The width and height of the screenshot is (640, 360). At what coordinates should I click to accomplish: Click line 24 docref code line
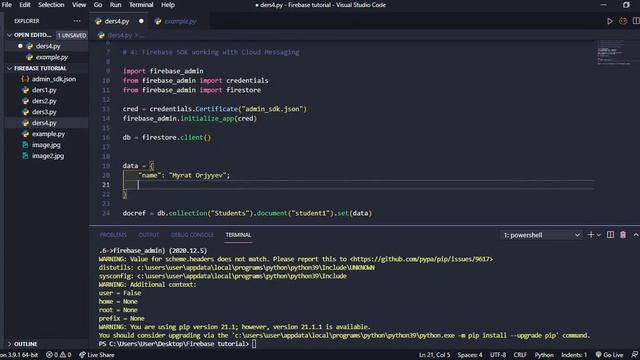coord(247,213)
